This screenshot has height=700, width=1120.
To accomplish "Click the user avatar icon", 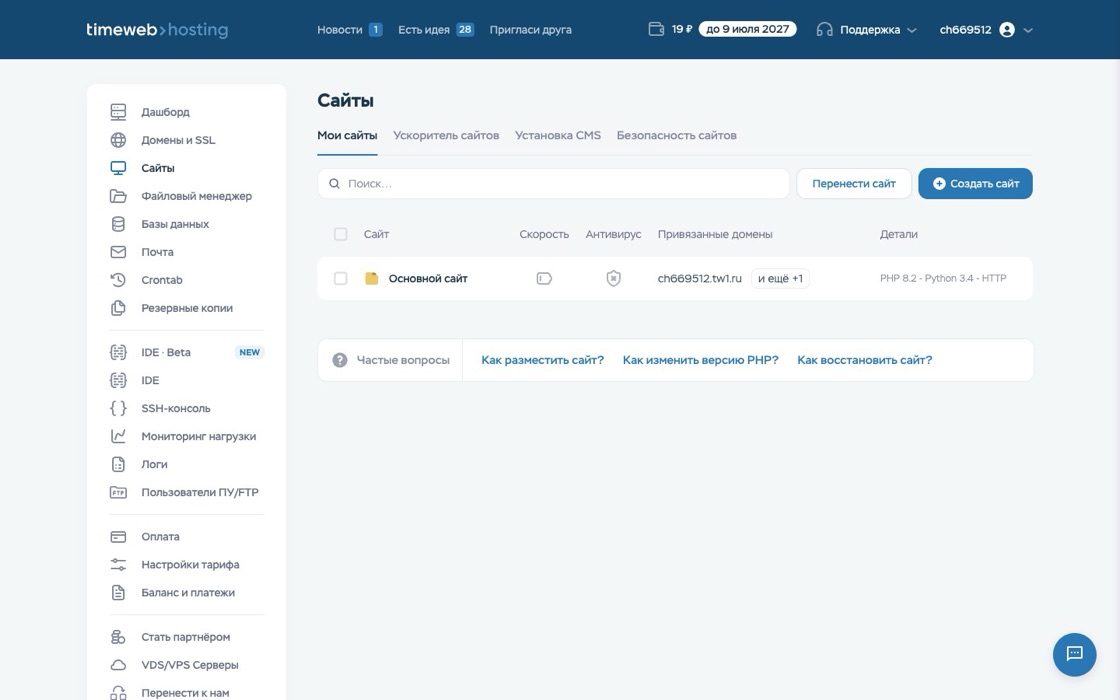I will tap(1007, 29).
